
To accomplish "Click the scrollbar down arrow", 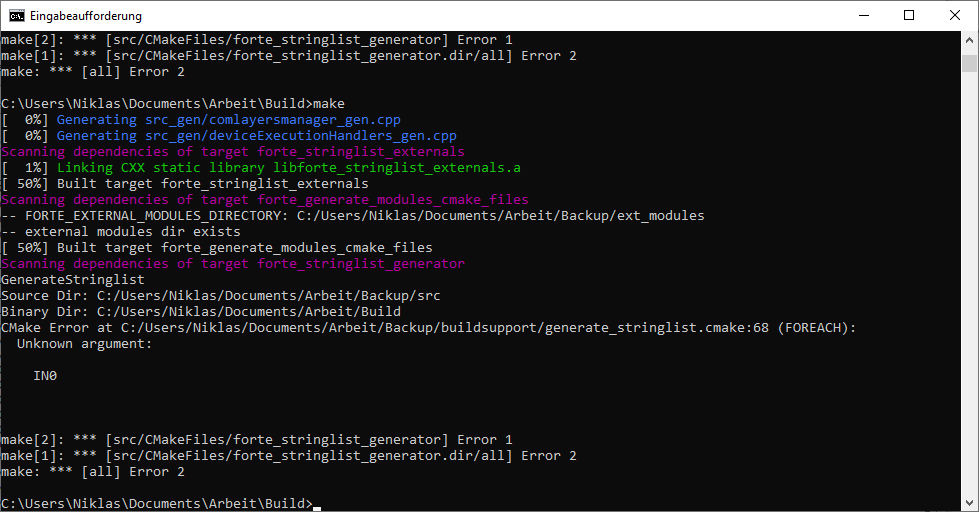I will pyautogui.click(x=969, y=502).
